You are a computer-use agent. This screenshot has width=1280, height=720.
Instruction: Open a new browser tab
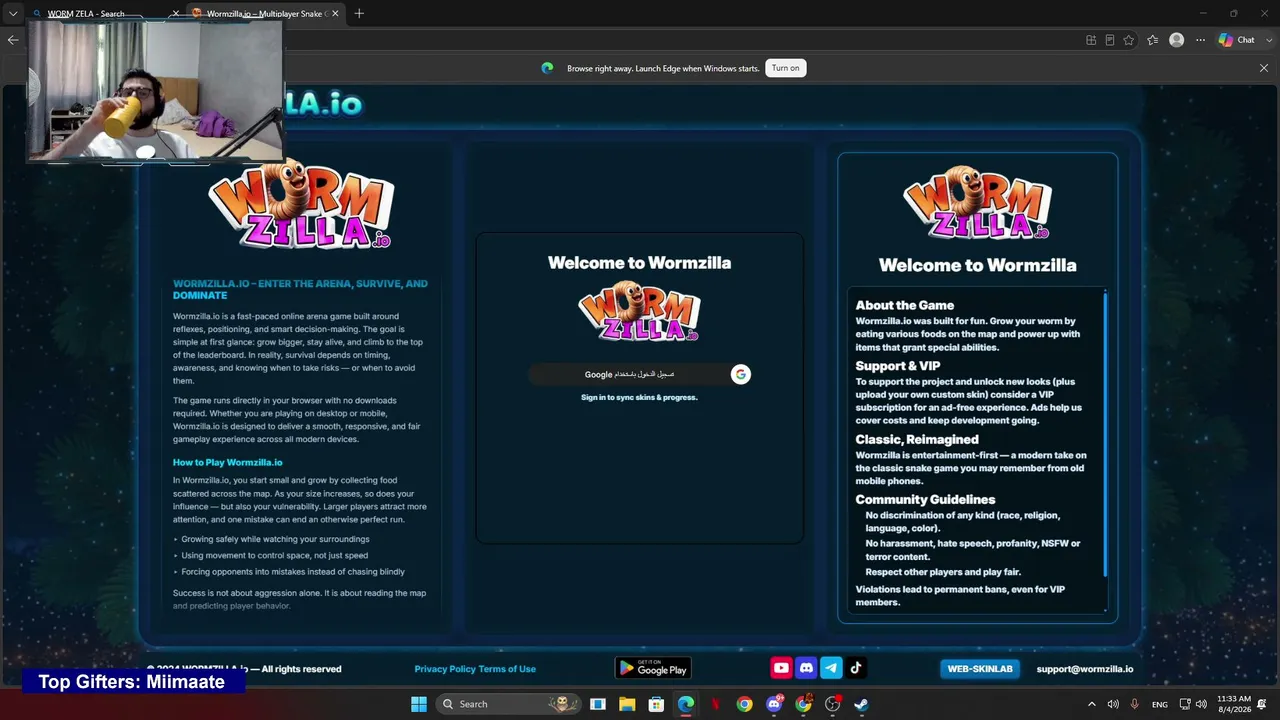[359, 13]
